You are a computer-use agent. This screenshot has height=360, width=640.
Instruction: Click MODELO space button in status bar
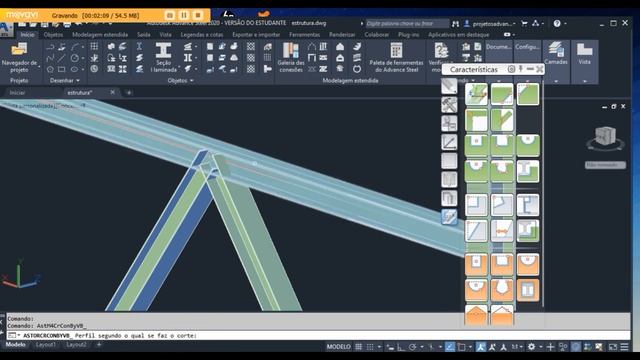[338, 347]
